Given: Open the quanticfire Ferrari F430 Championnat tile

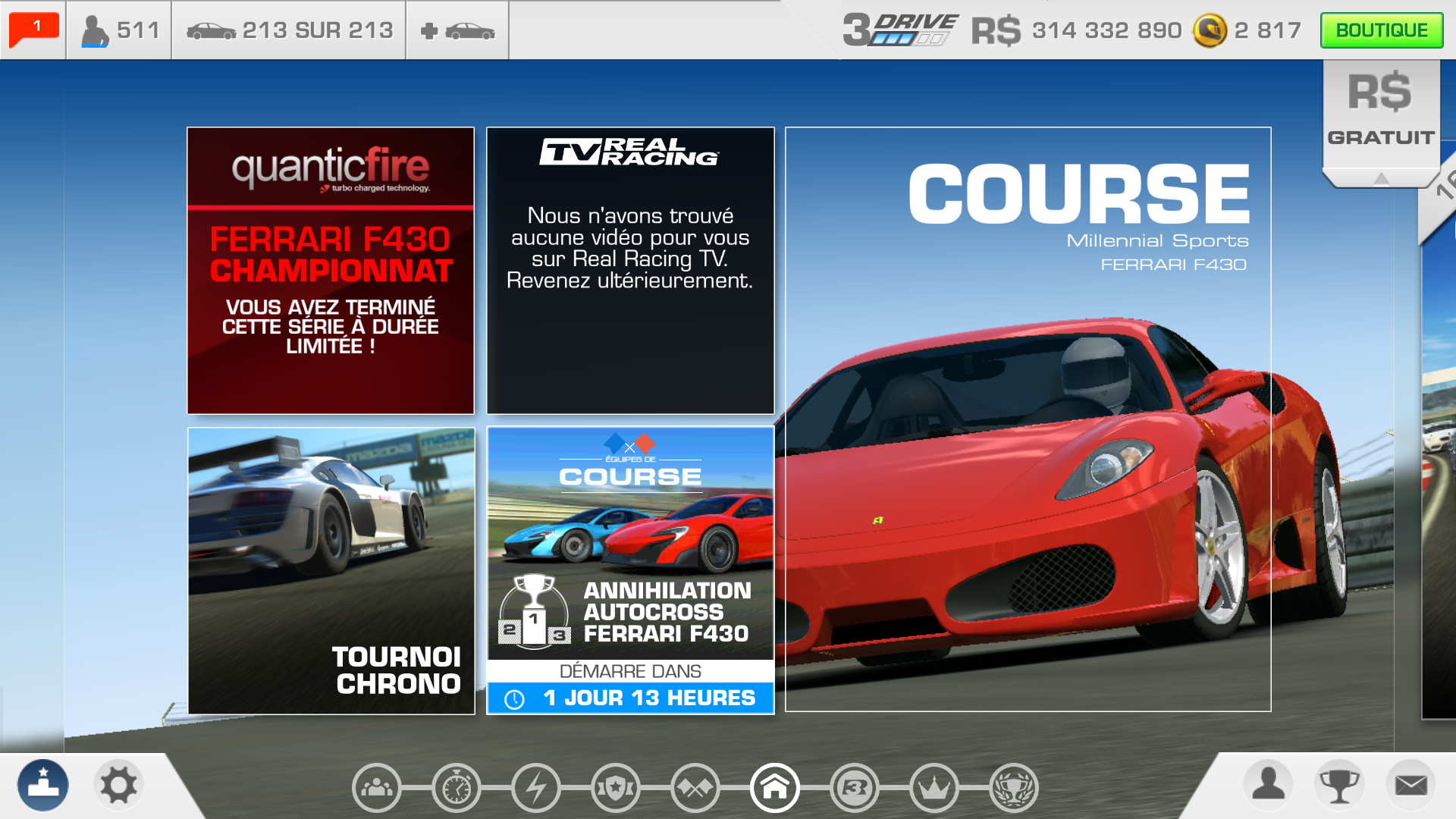Looking at the screenshot, I should point(331,271).
